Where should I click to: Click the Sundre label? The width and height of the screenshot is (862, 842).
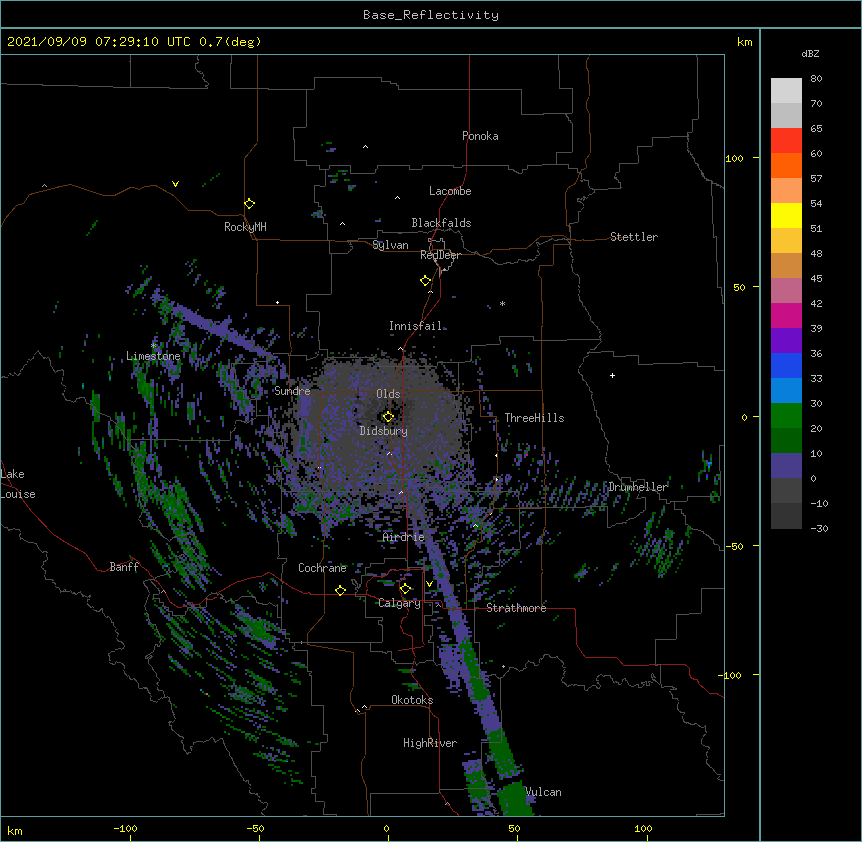[x=292, y=391]
